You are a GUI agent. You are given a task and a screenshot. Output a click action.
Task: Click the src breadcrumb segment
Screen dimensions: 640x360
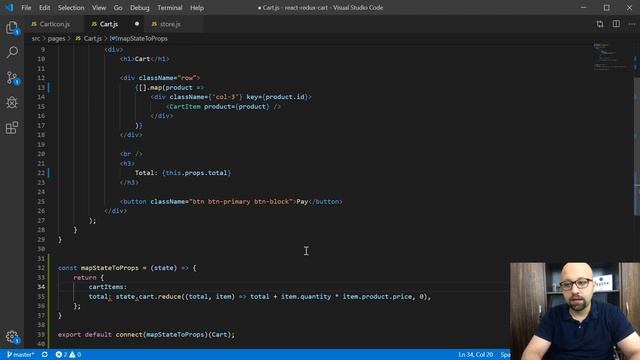36,38
